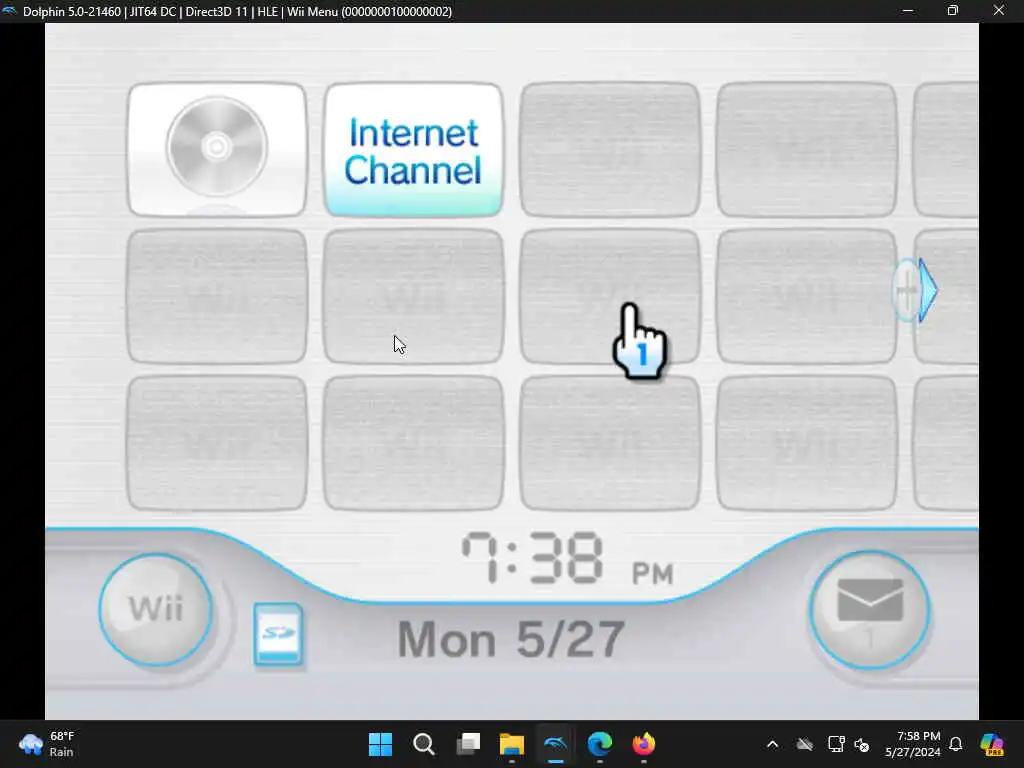
Task: Open File Explorer from taskbar
Action: (511, 744)
